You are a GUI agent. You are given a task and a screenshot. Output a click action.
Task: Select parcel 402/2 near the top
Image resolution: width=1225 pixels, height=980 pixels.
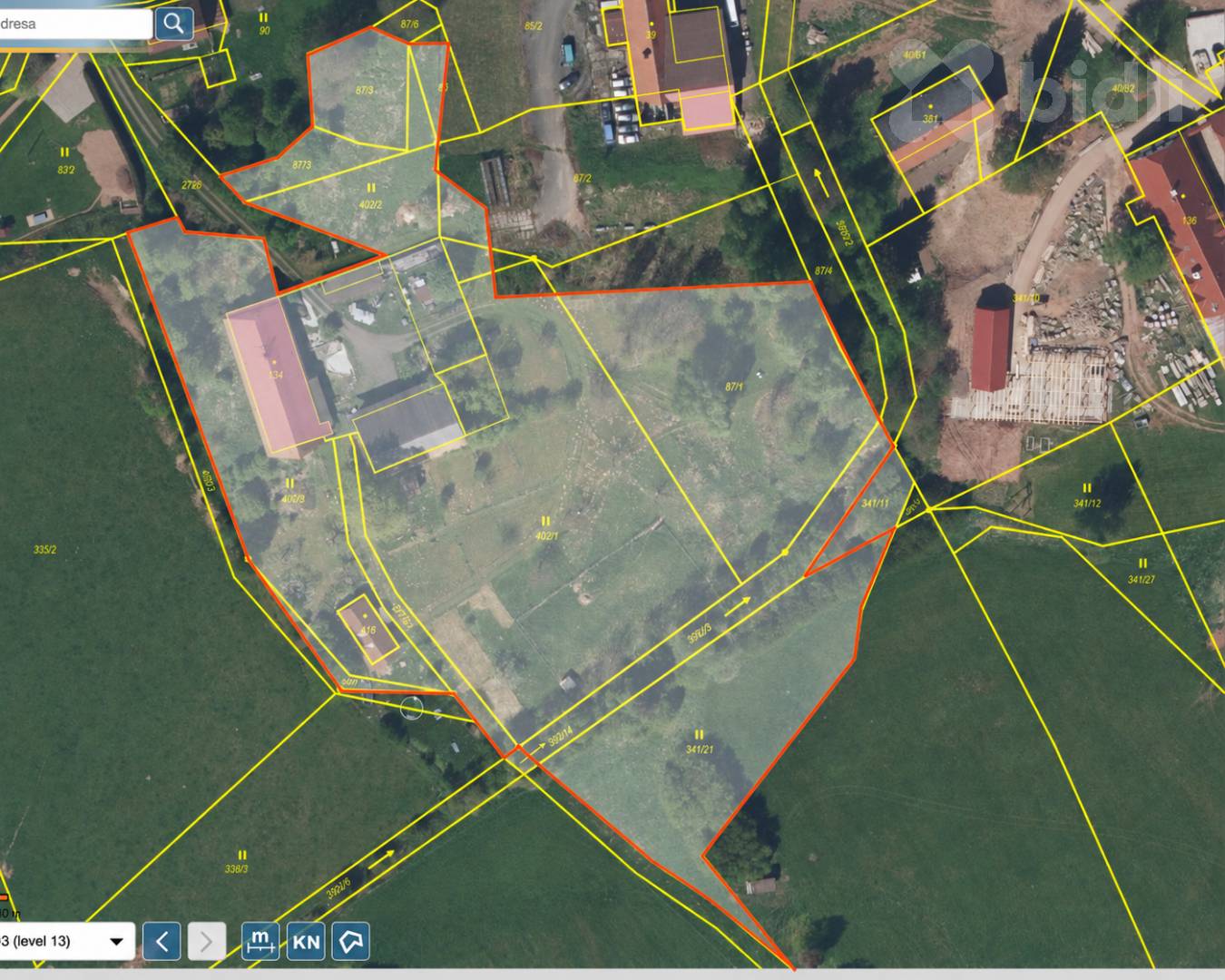[370, 205]
